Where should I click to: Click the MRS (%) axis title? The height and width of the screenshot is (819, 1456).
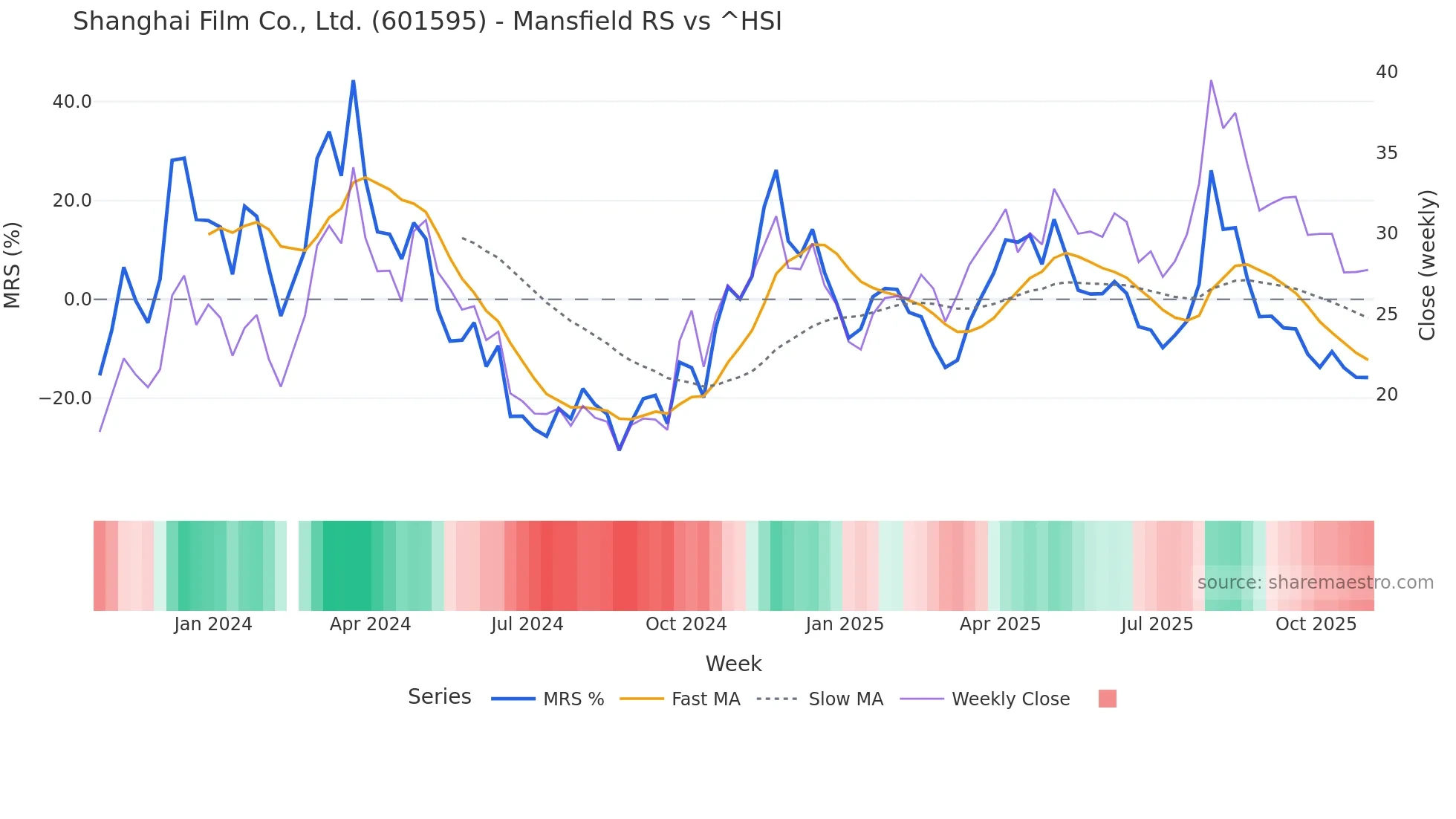coord(12,265)
